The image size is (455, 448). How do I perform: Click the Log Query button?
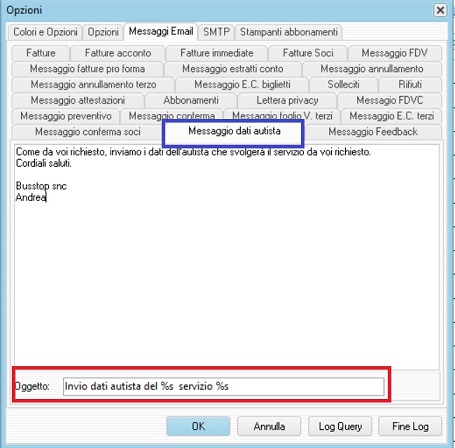pos(340,426)
